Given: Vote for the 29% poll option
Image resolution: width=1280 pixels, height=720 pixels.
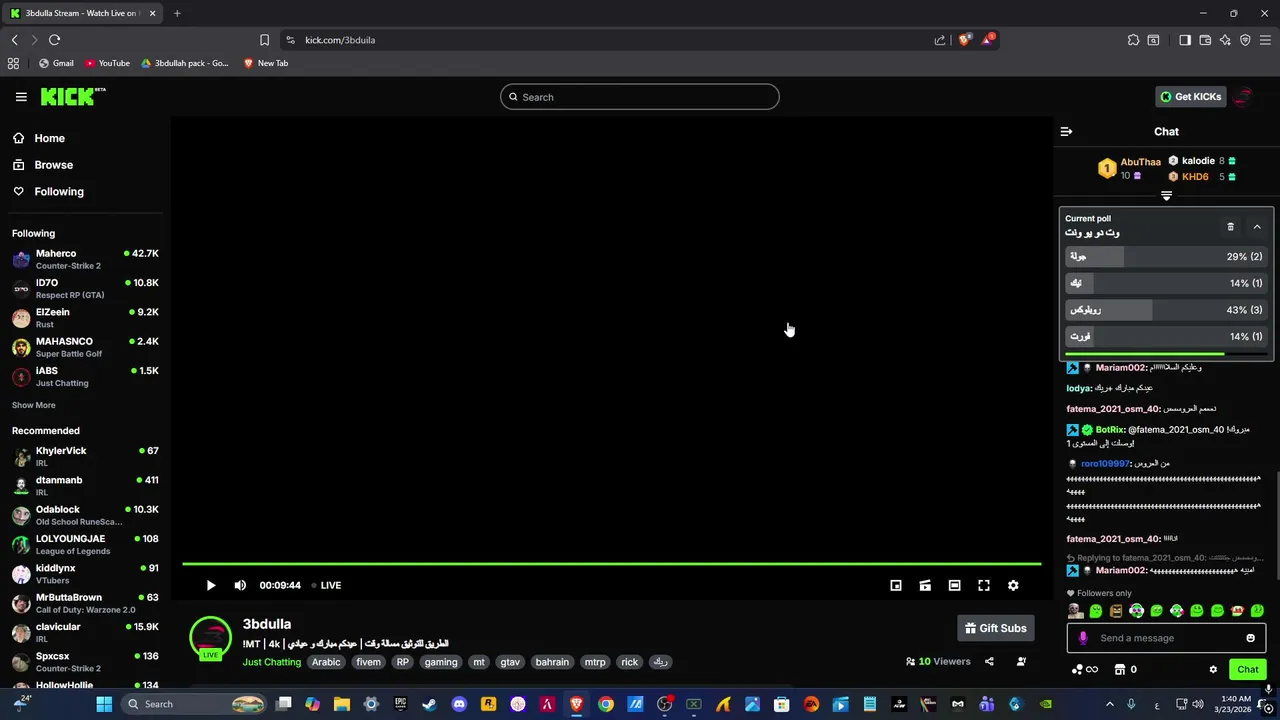Looking at the screenshot, I should 1166,257.
